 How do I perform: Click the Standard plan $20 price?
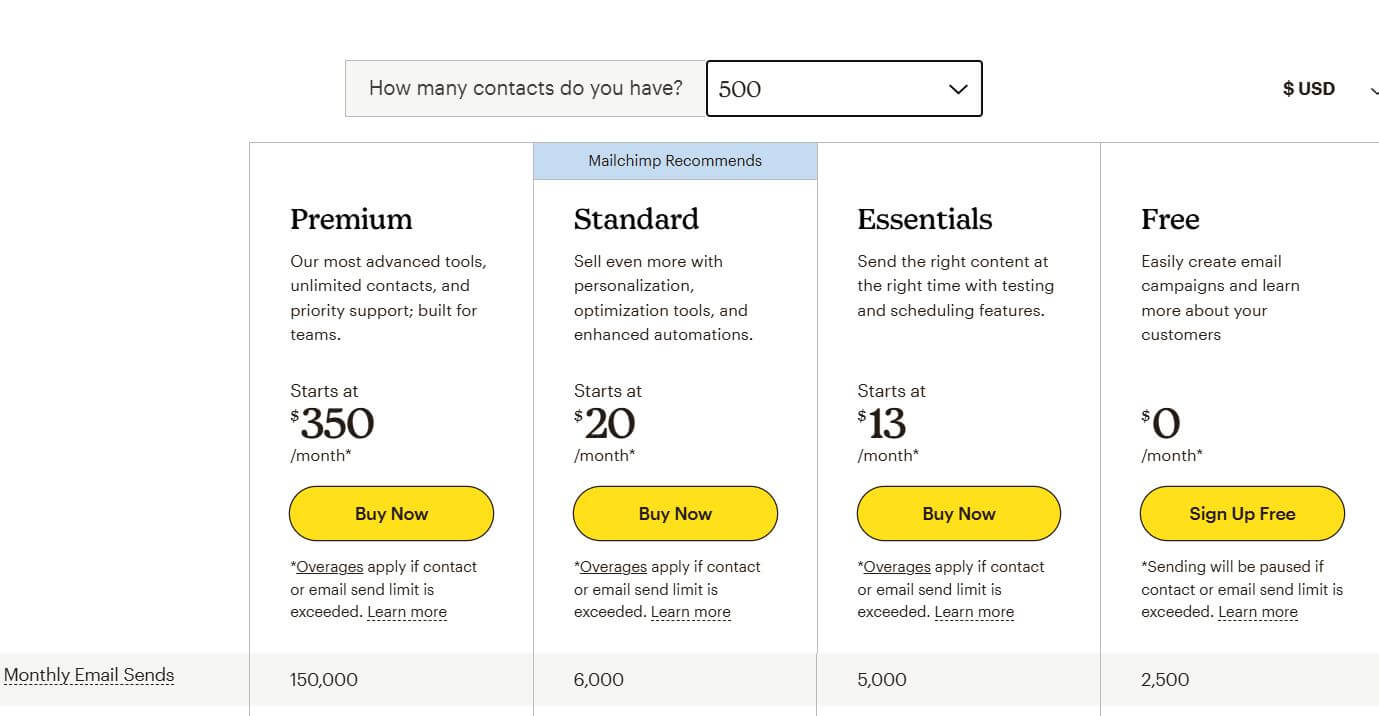[604, 423]
